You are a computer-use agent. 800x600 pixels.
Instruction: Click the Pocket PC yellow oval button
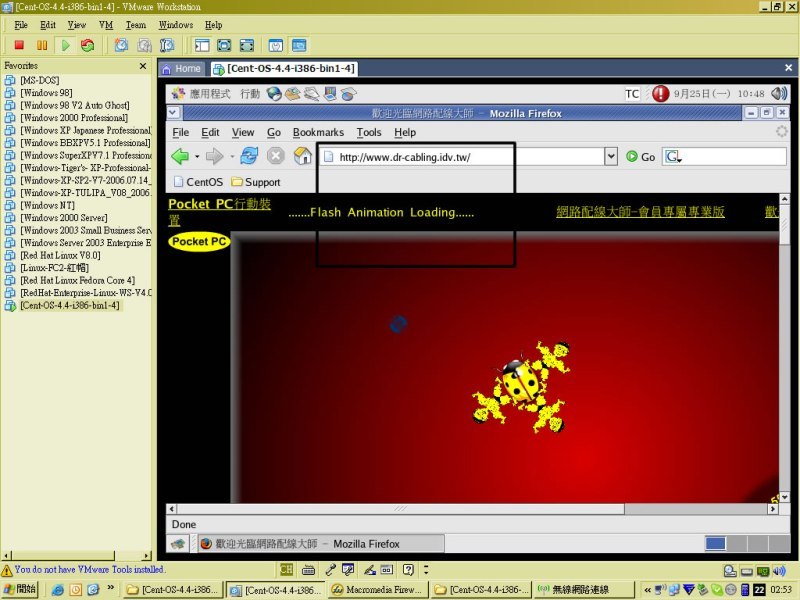click(199, 242)
